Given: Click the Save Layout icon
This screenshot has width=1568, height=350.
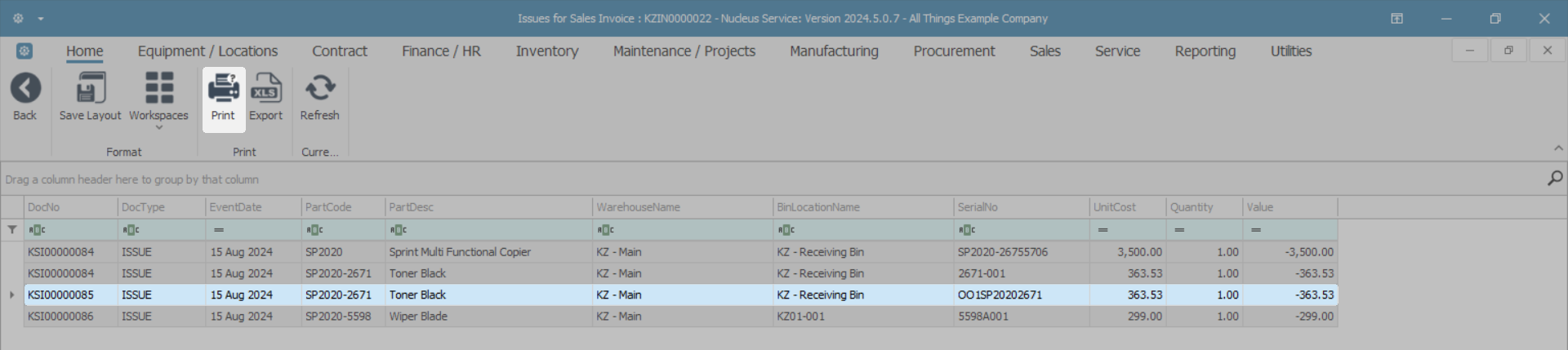Looking at the screenshot, I should 90,89.
